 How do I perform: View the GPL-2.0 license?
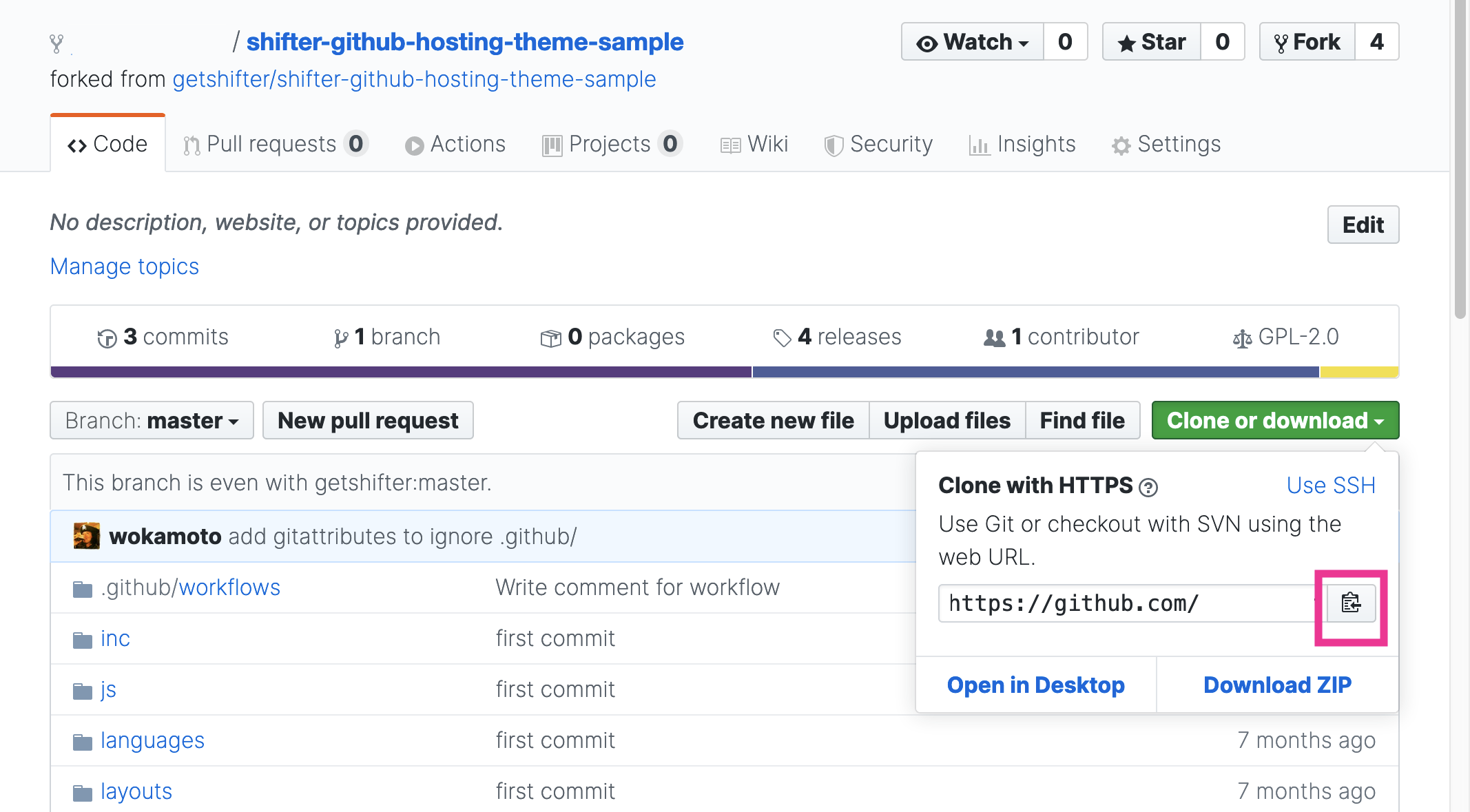coord(1285,337)
